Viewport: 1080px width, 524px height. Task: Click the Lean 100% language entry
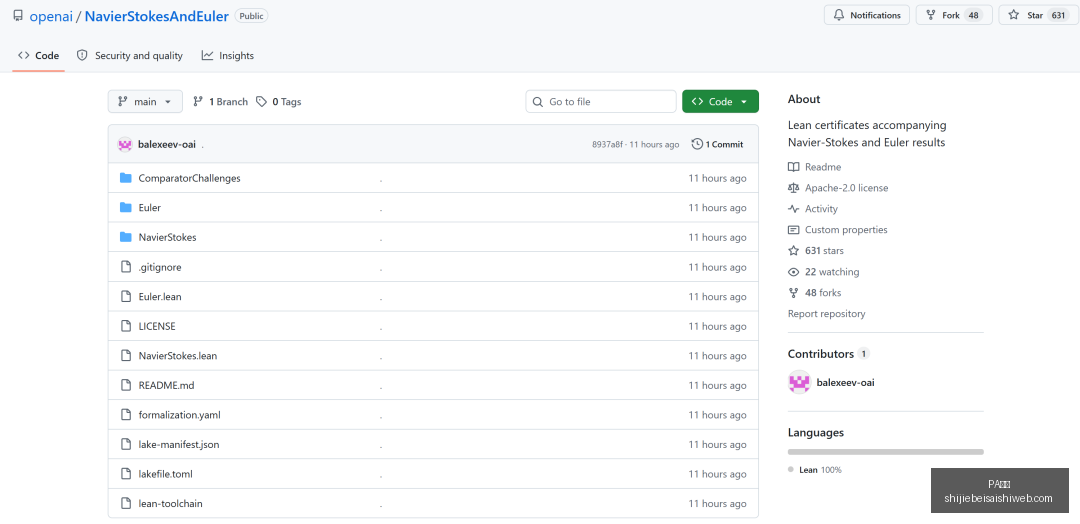[x=816, y=470]
